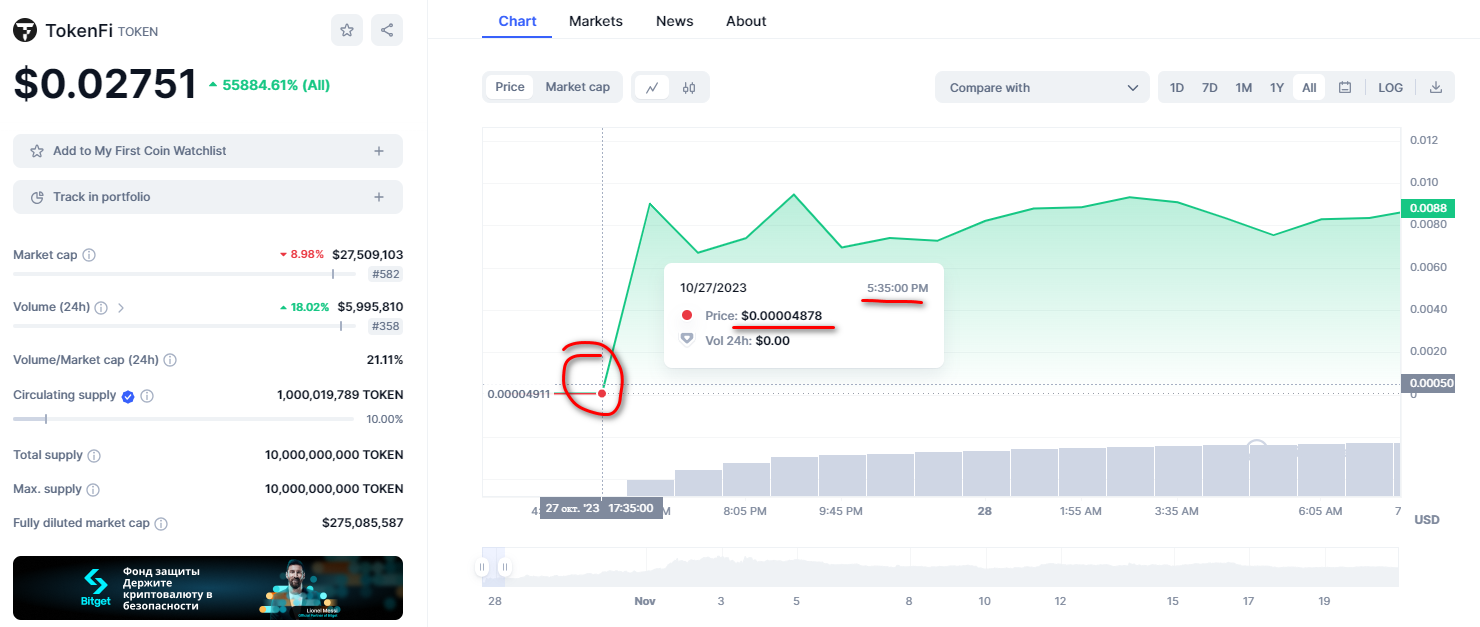
Task: Click the share icon
Action: 387,30
